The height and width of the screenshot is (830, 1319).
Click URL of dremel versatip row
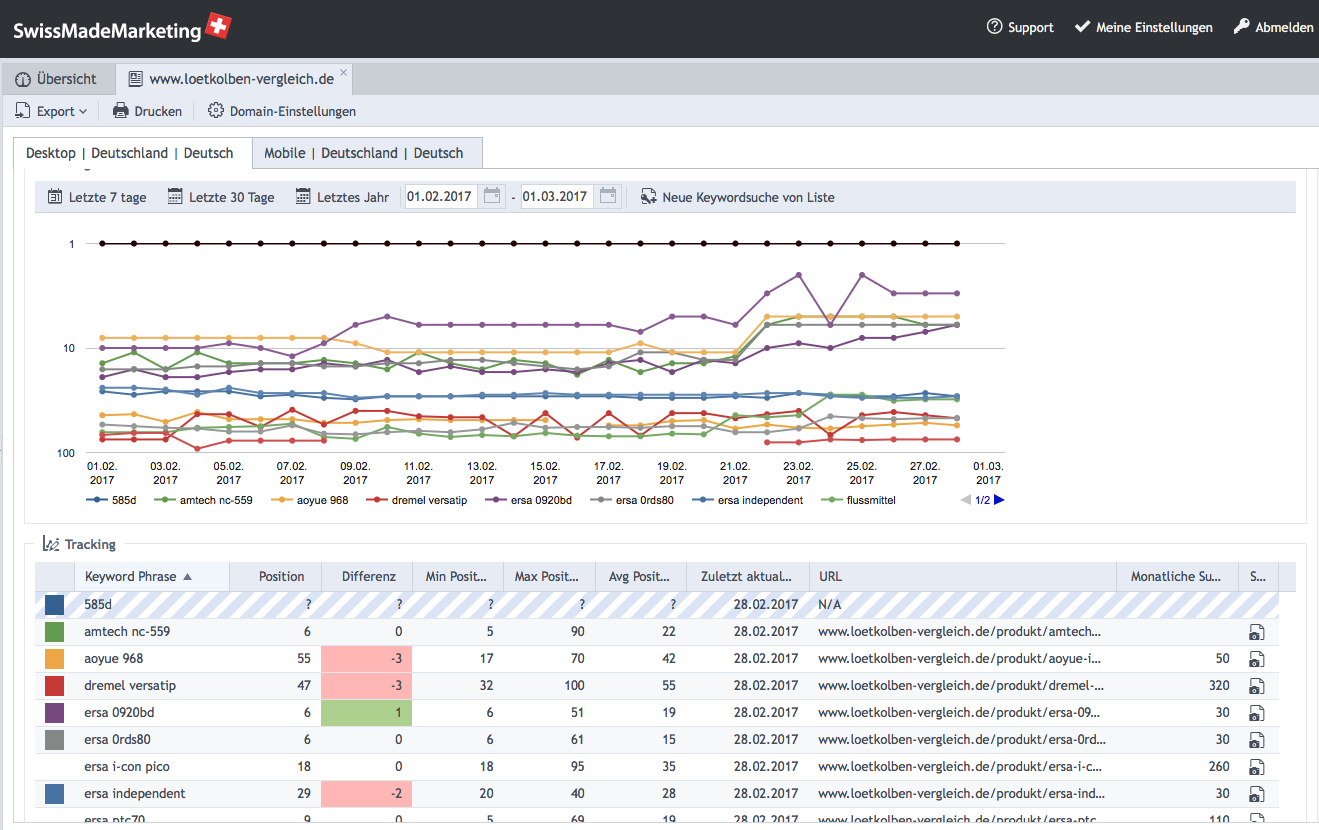[x=961, y=686]
